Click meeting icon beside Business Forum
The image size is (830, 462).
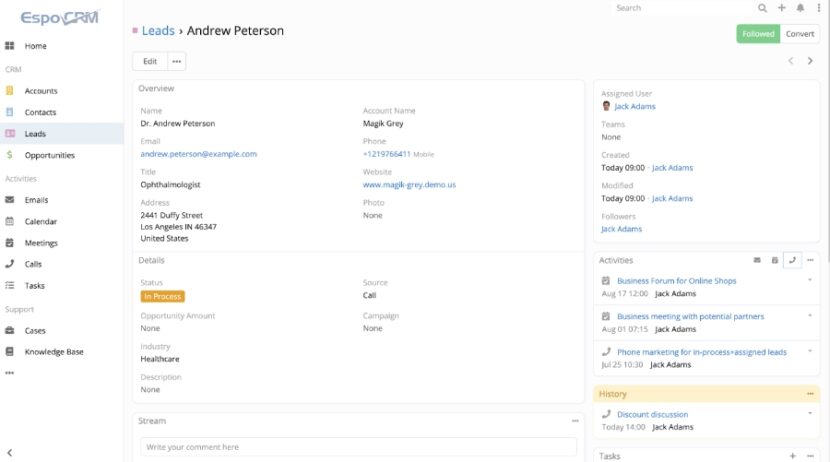coord(606,280)
